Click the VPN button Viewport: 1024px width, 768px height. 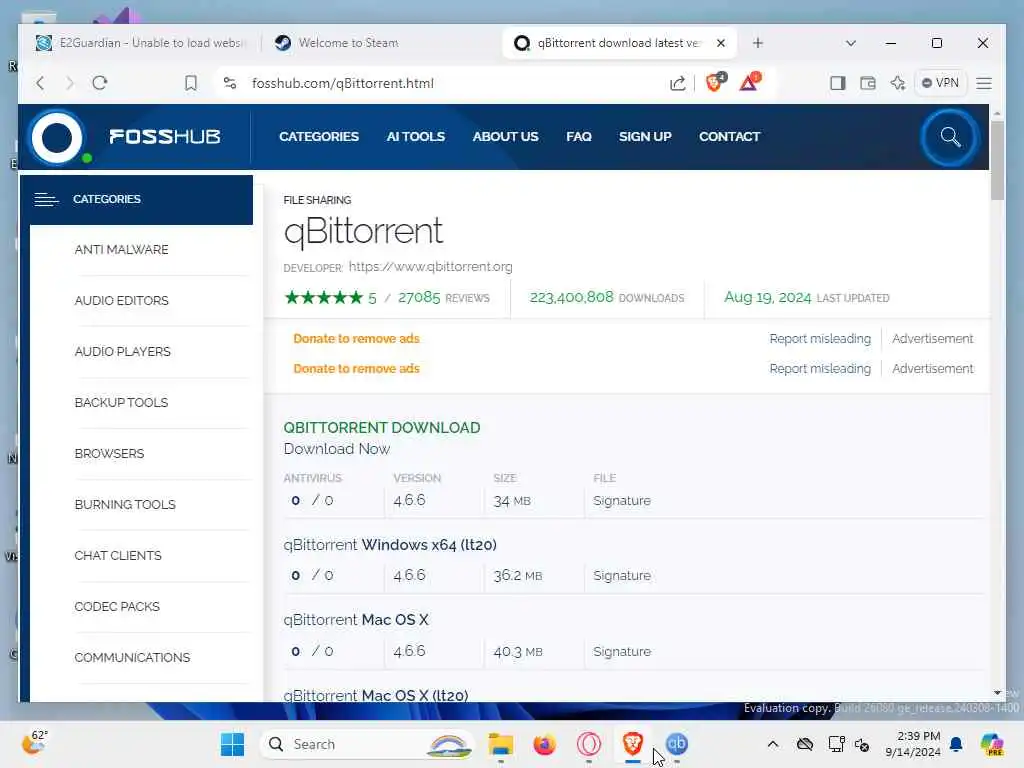[x=940, y=83]
